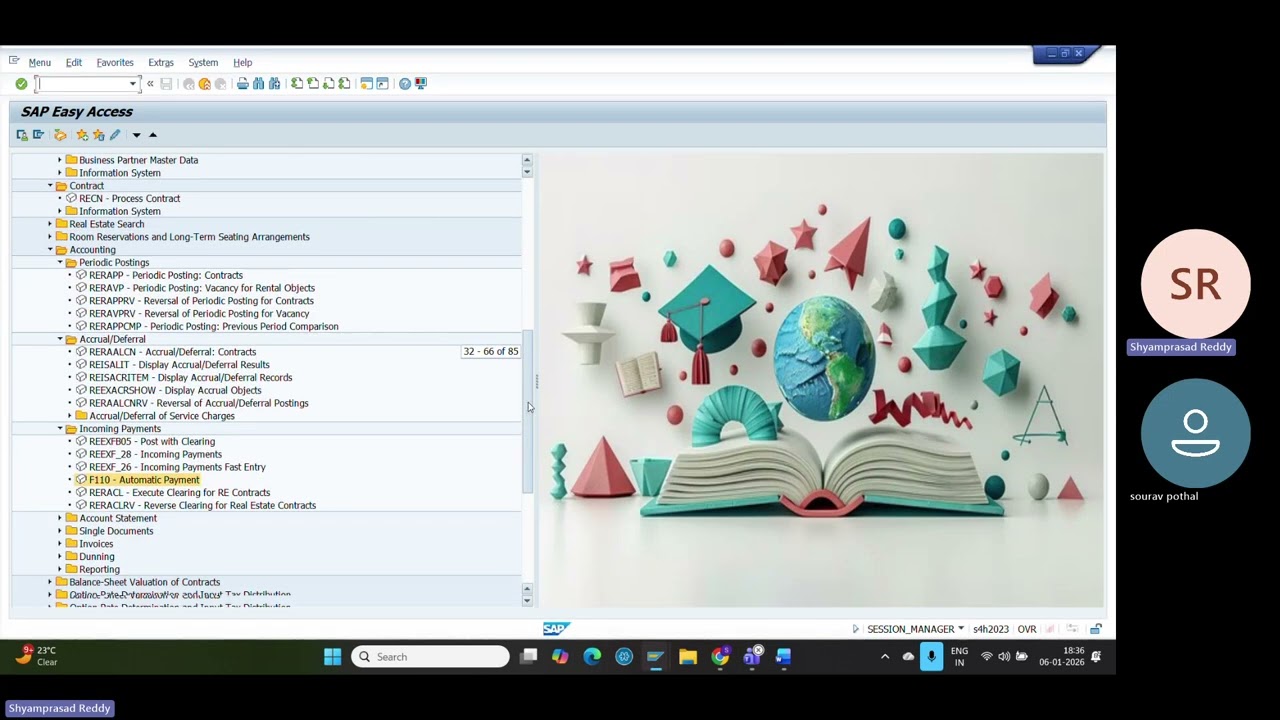Collapse the Contract folder
The width and height of the screenshot is (1280, 720).
[x=50, y=186]
